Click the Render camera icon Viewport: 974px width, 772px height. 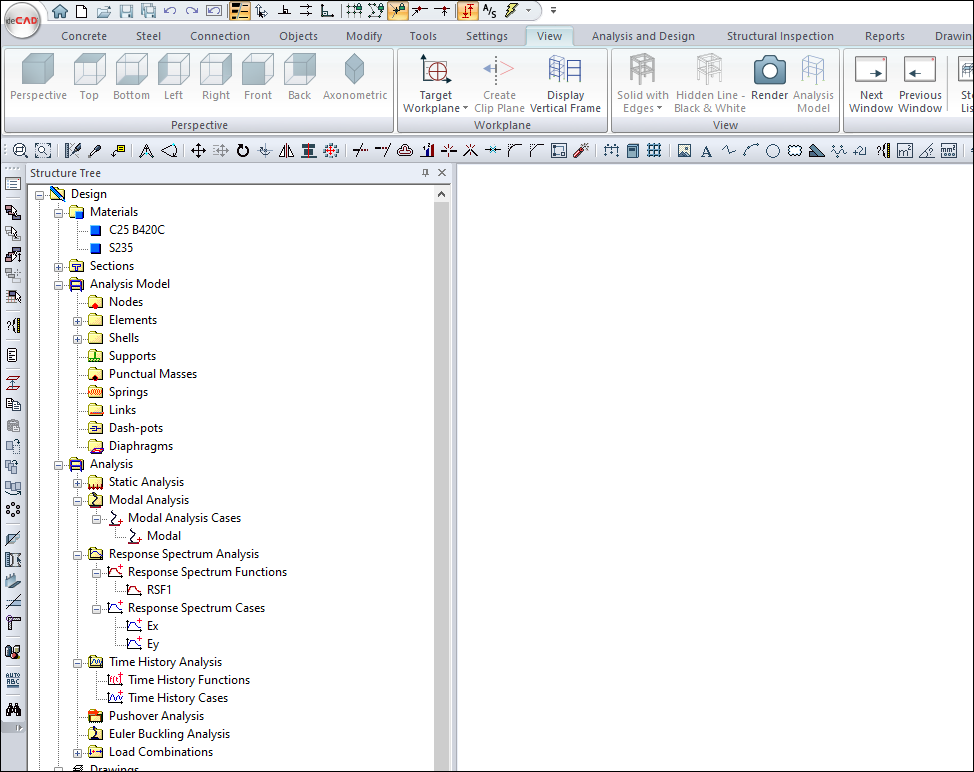point(769,71)
